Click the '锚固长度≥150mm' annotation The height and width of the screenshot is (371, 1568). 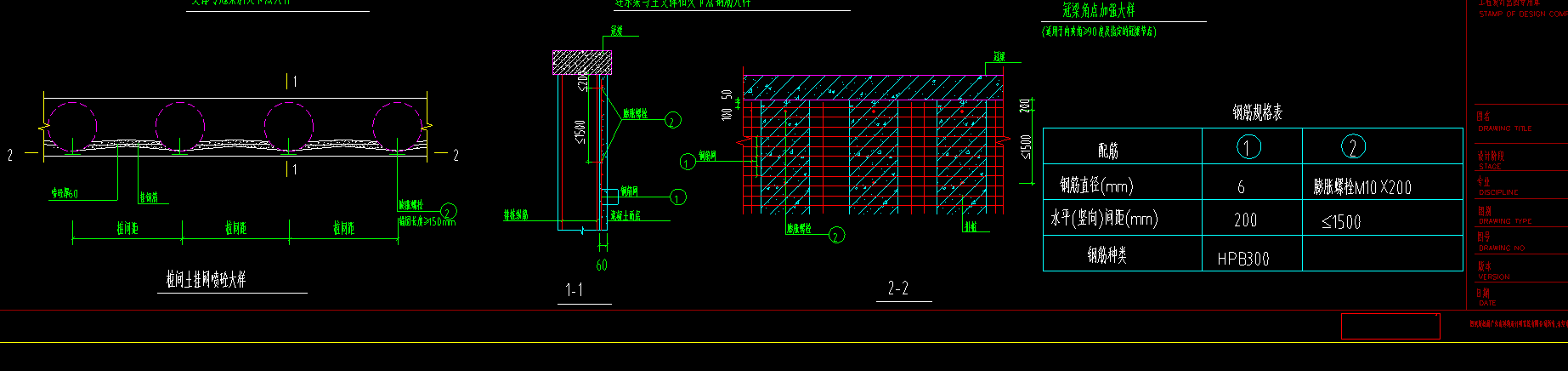coord(427,221)
